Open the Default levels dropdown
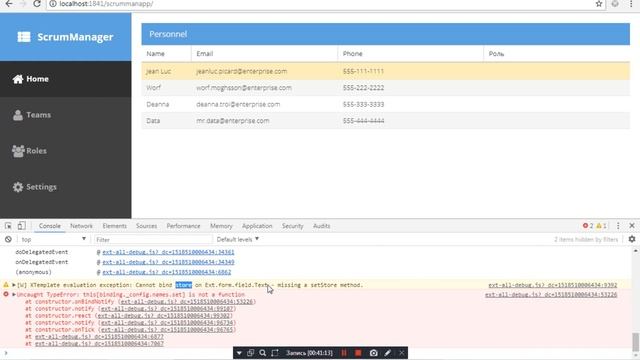Viewport: 640px width, 360px height. point(238,239)
